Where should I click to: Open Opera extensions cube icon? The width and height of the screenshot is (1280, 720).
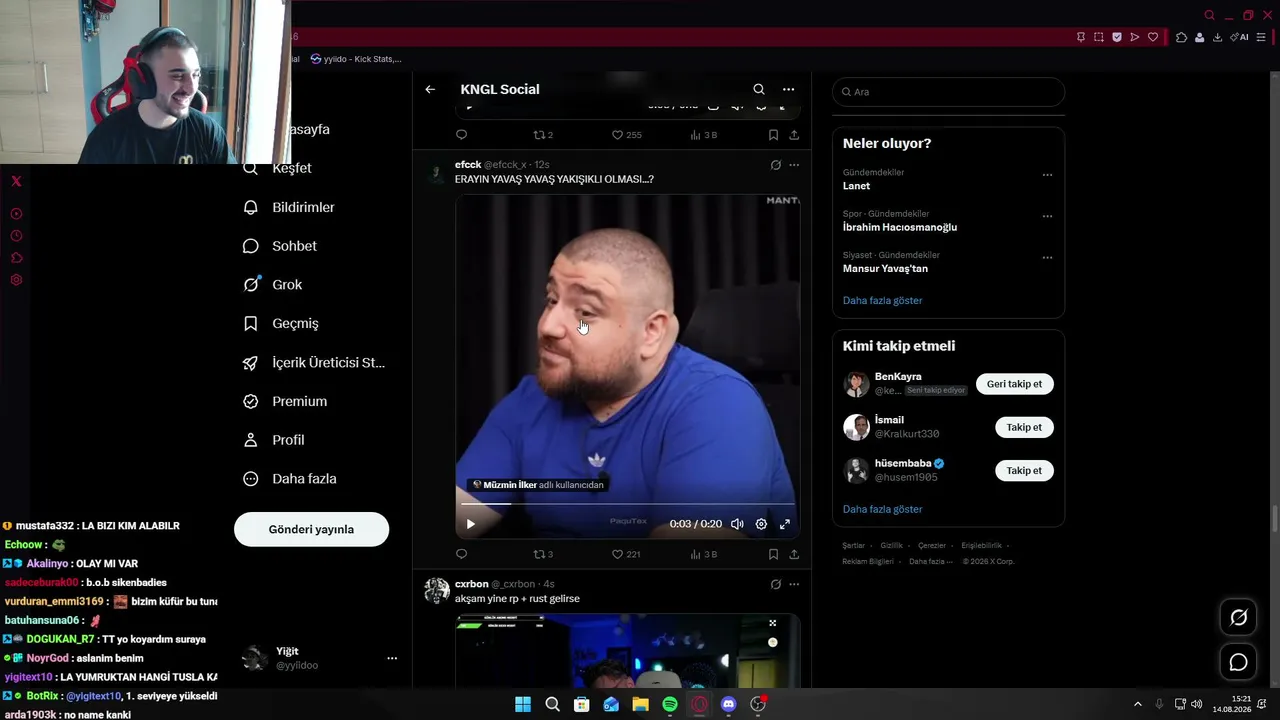(x=1181, y=37)
